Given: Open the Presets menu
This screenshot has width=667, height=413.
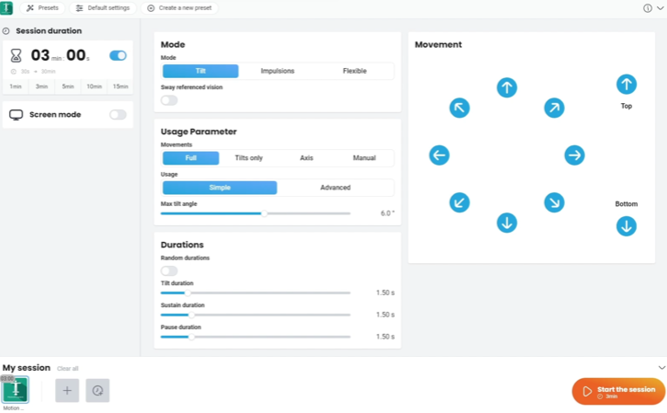Looking at the screenshot, I should 42,8.
